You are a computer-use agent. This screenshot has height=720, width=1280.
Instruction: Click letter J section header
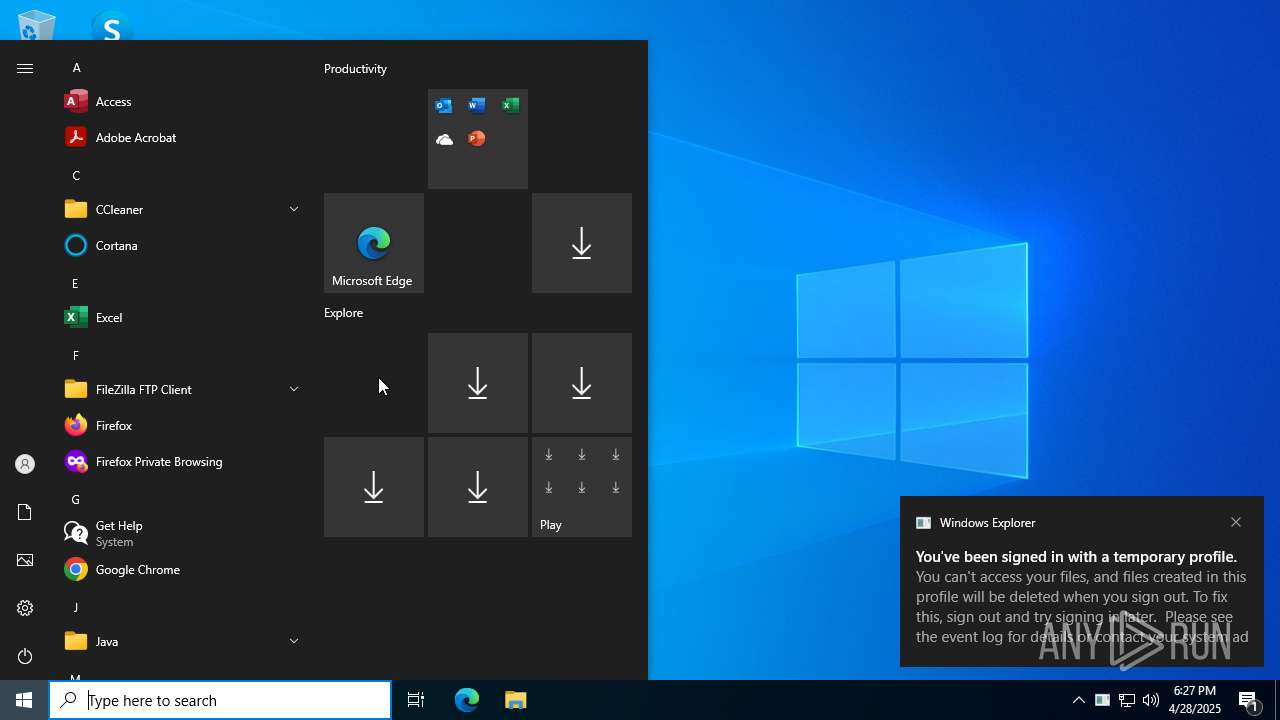(x=75, y=608)
